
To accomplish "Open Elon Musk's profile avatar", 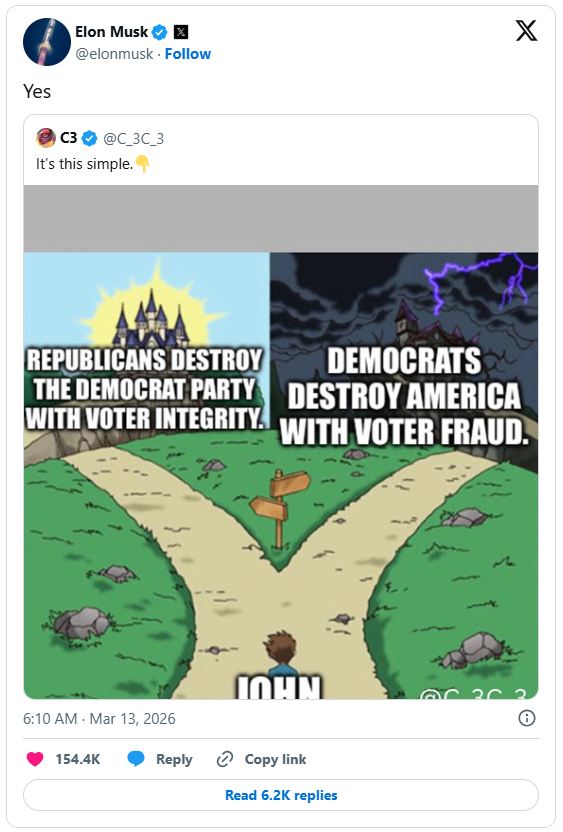I will pos(47,42).
